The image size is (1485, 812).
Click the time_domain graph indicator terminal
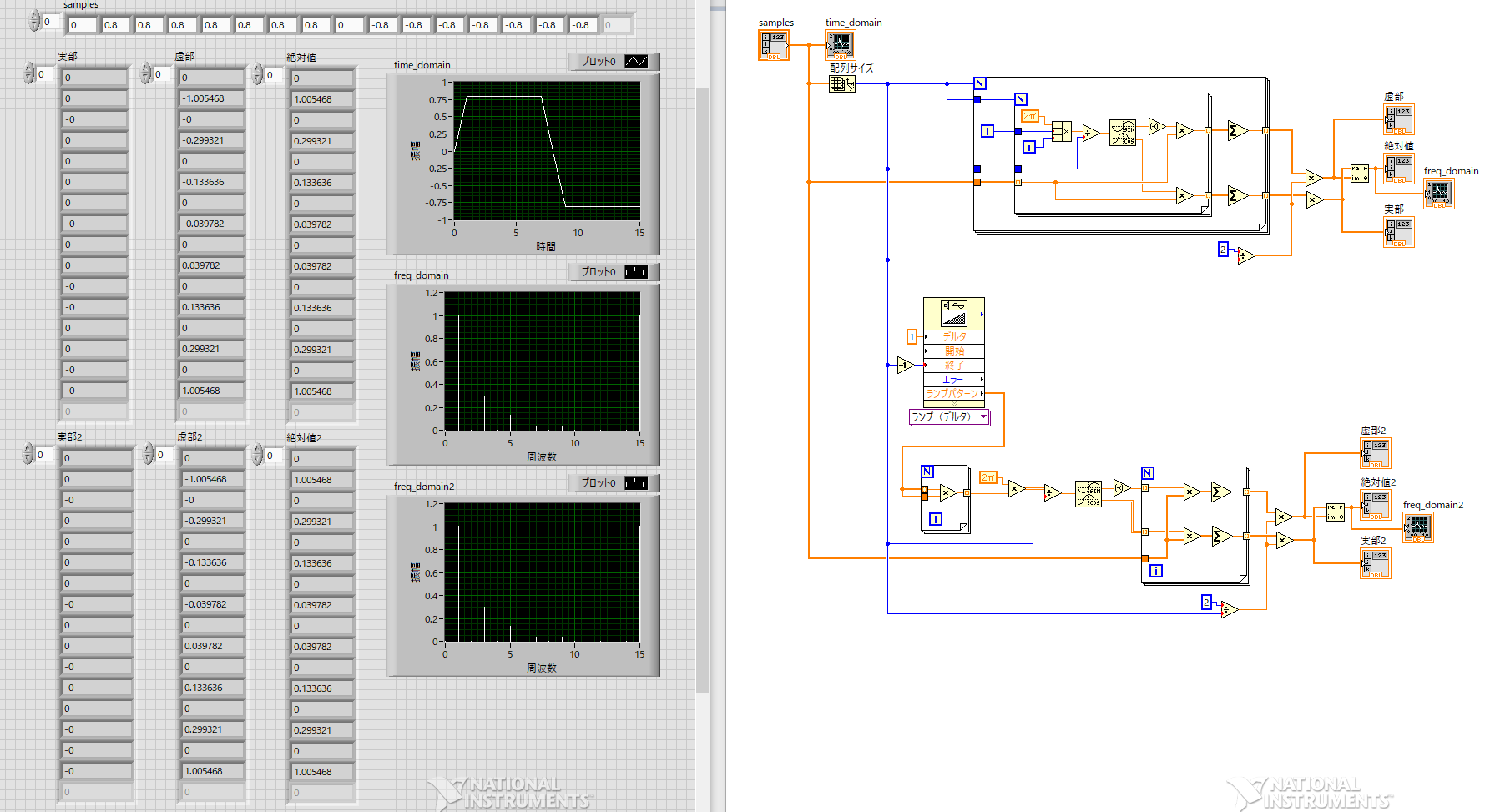click(x=840, y=45)
